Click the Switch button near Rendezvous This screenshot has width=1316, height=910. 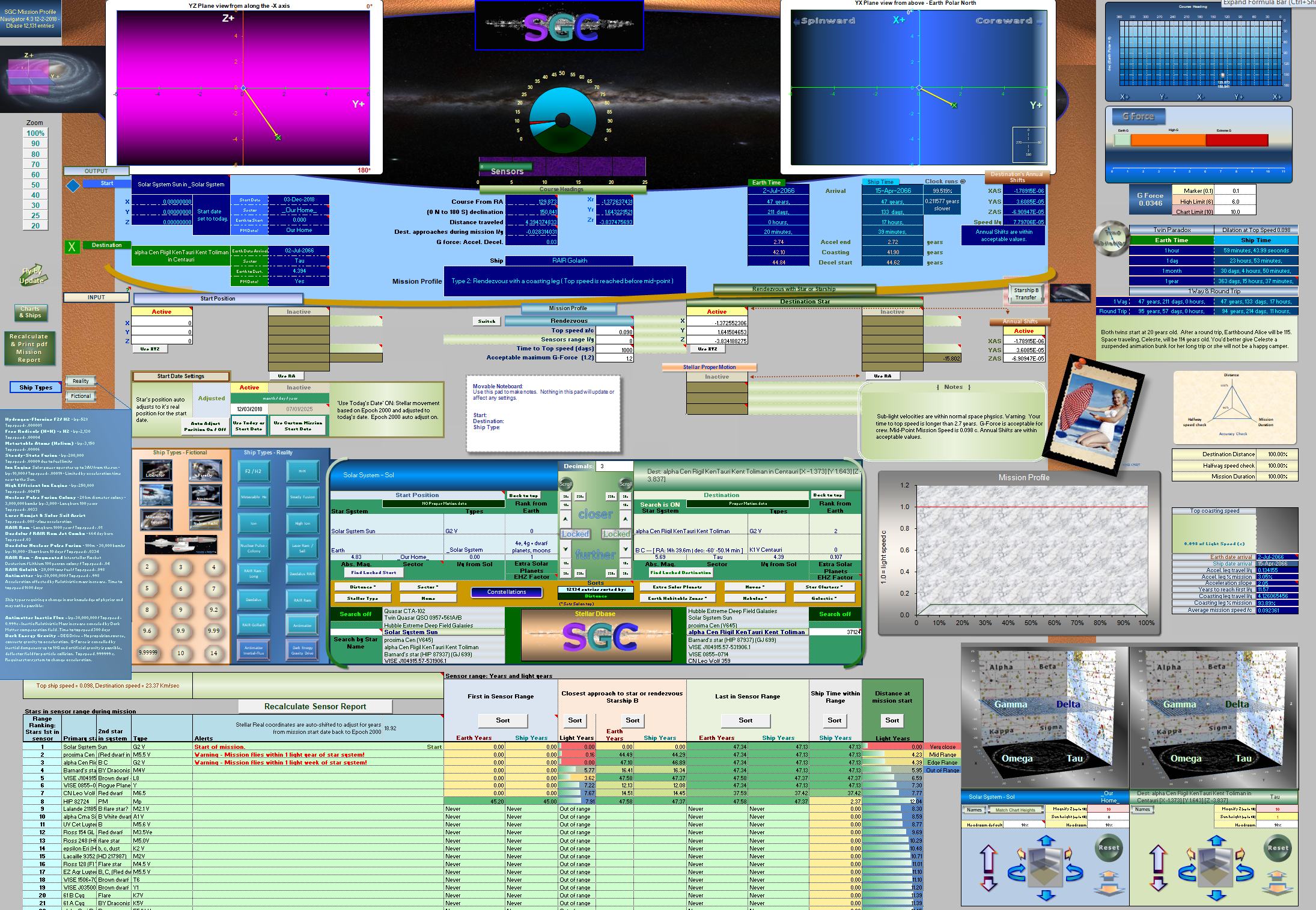click(486, 321)
